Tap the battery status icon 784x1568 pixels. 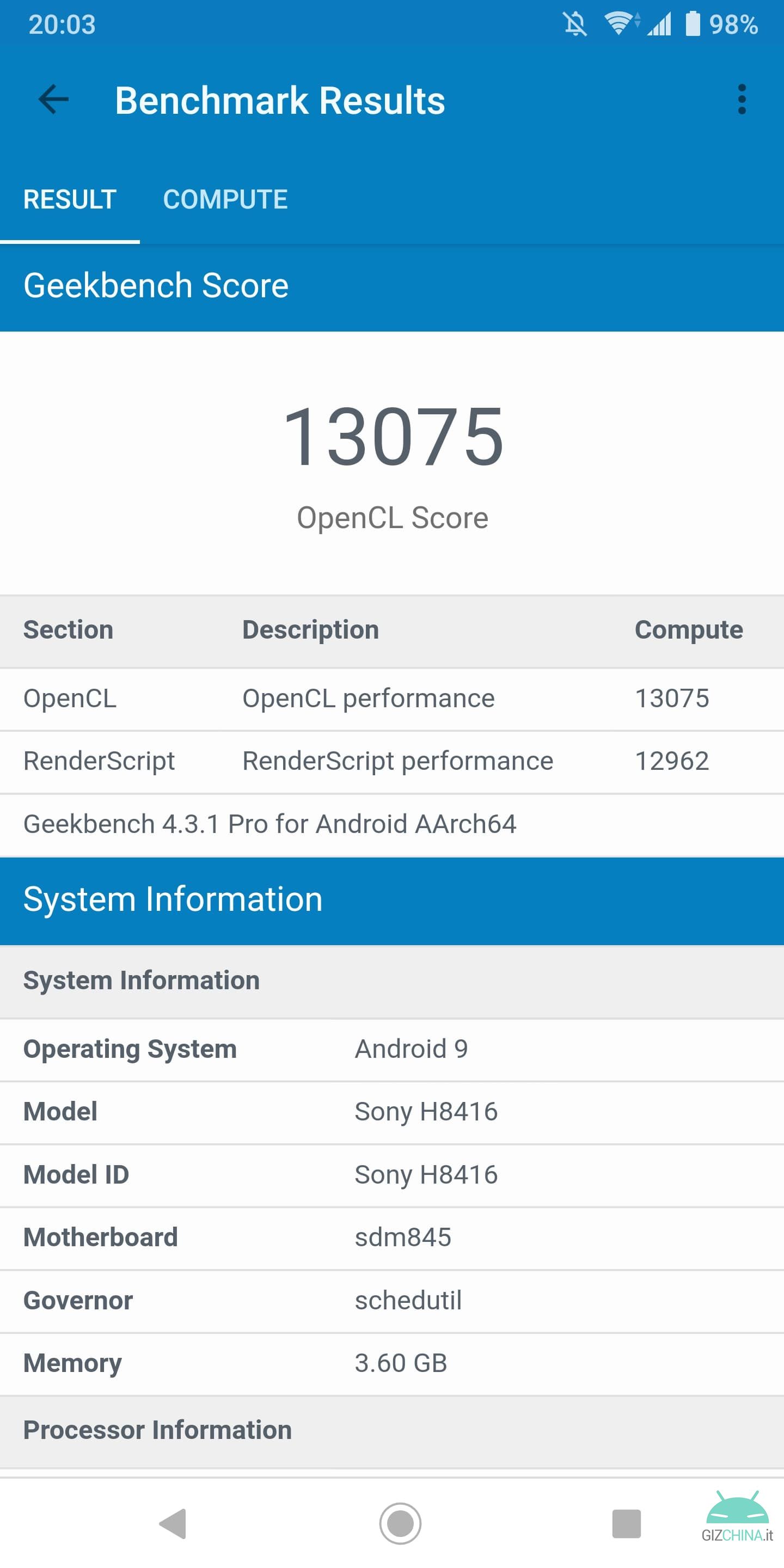[x=693, y=24]
